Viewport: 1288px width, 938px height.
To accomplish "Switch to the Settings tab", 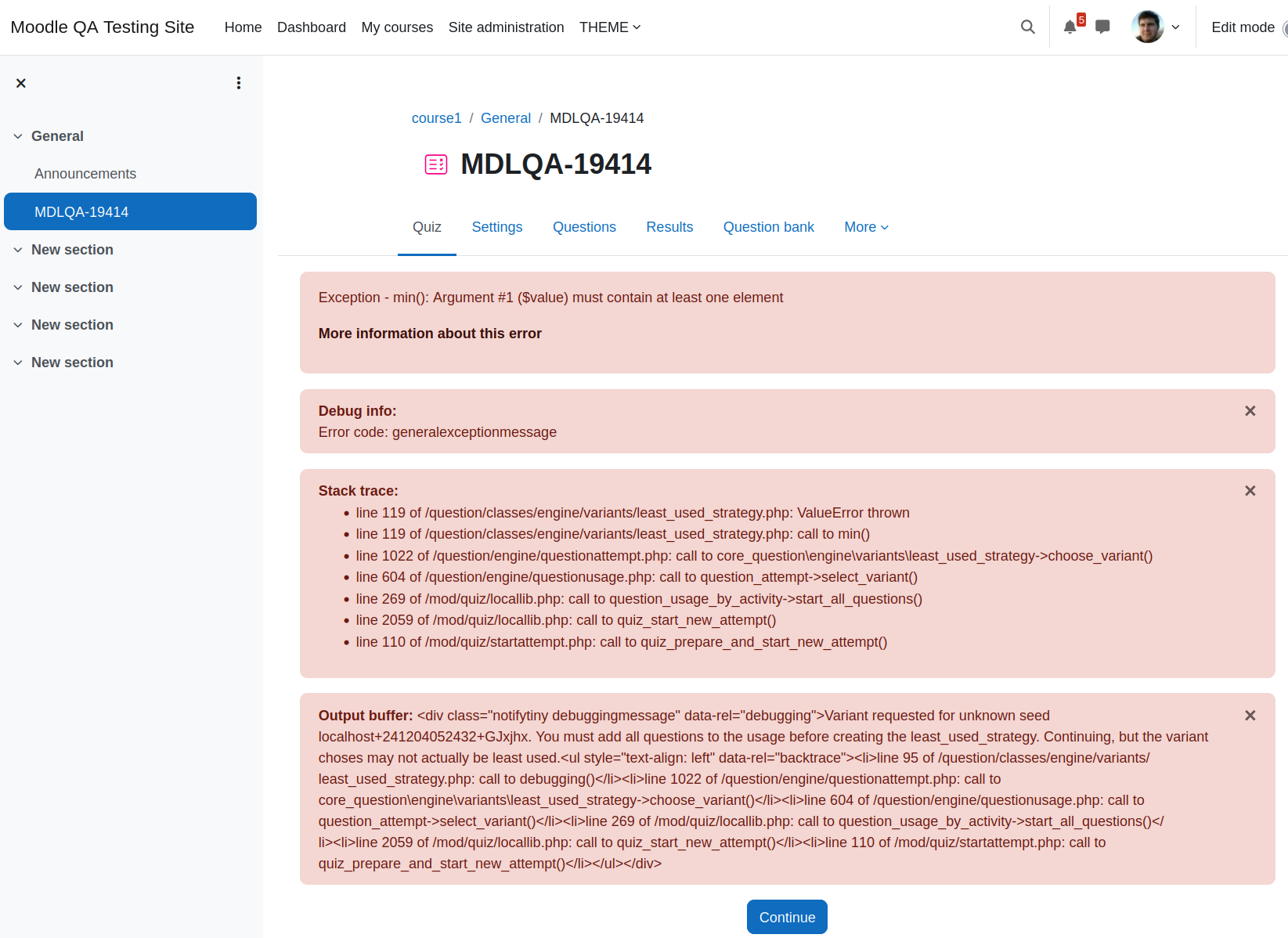I will pyautogui.click(x=497, y=227).
